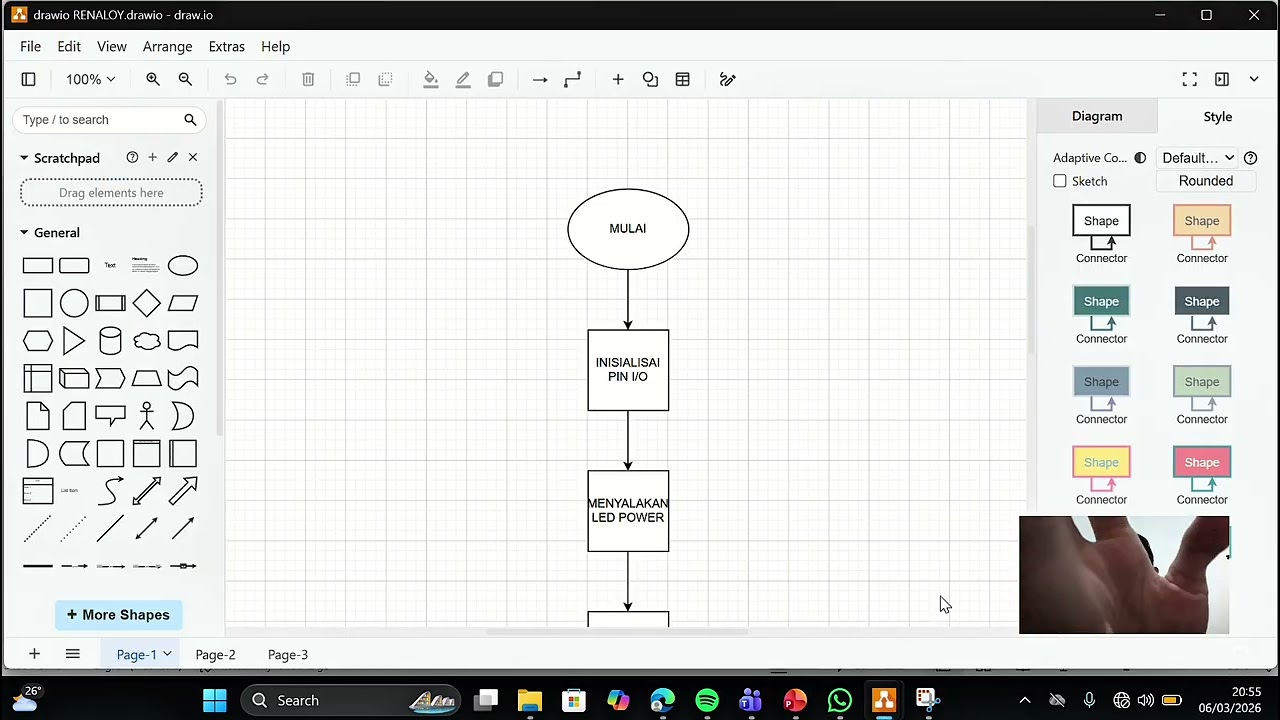This screenshot has height=720, width=1280.
Task: Switch to the Diagram tab
Action: (1097, 116)
